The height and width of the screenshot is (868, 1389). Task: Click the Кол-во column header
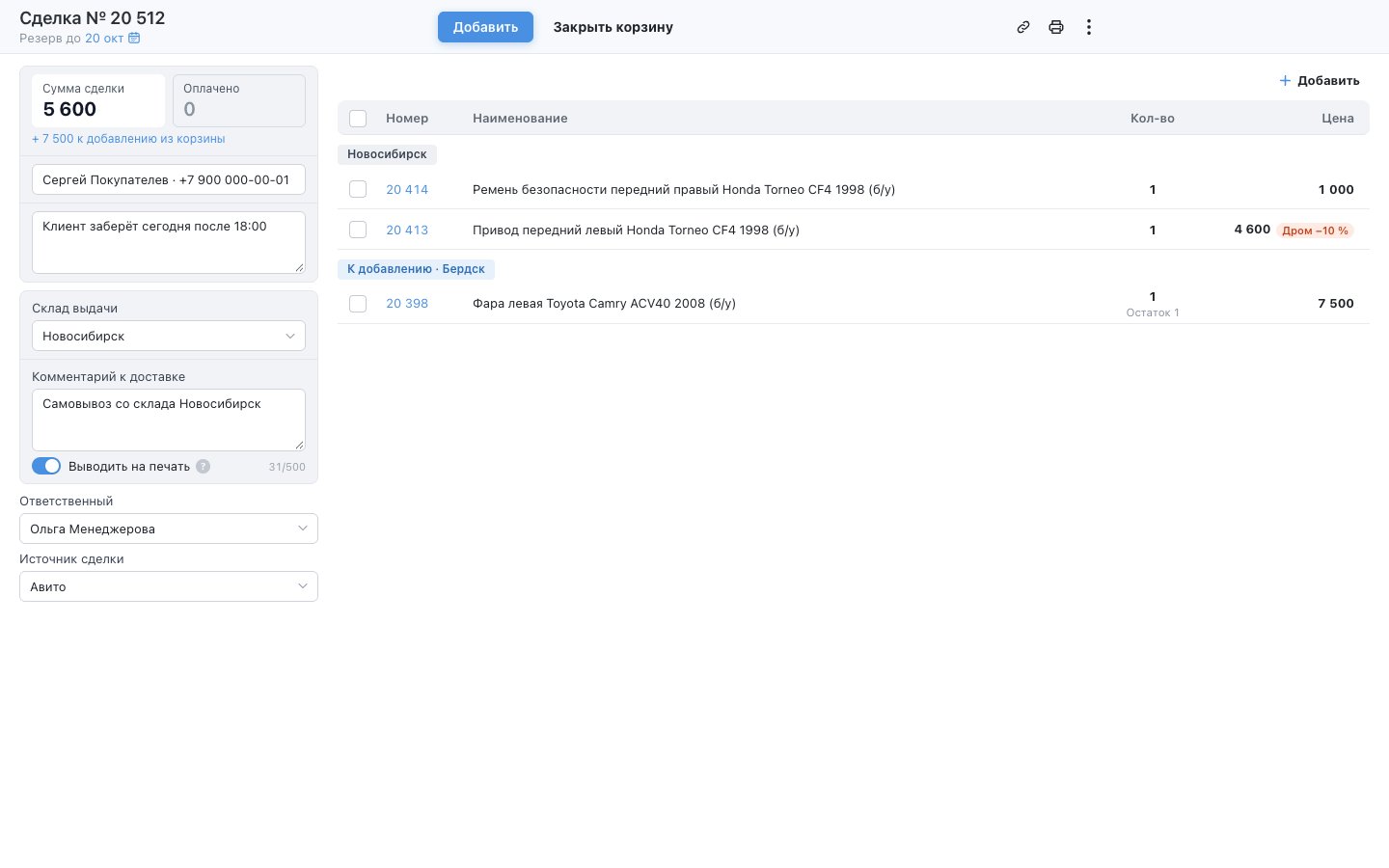(x=1153, y=119)
